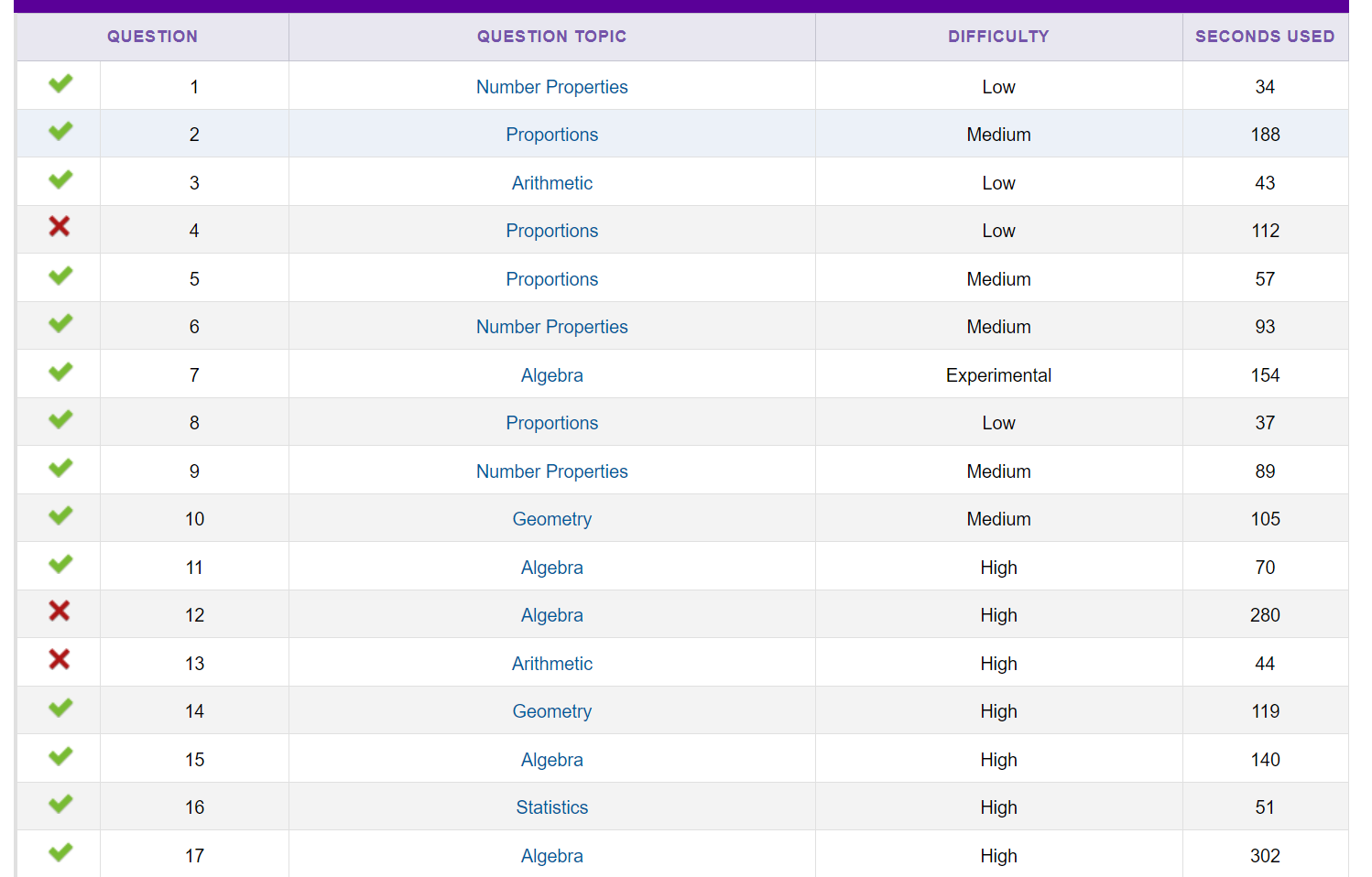The height and width of the screenshot is (877, 1372).
Task: Click the red X icon for question 12
Action: click(60, 611)
